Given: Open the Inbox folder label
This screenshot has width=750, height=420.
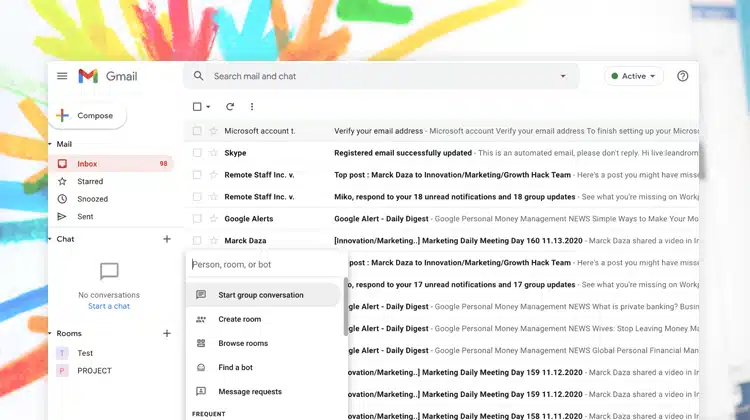Looking at the screenshot, I should [x=87, y=164].
